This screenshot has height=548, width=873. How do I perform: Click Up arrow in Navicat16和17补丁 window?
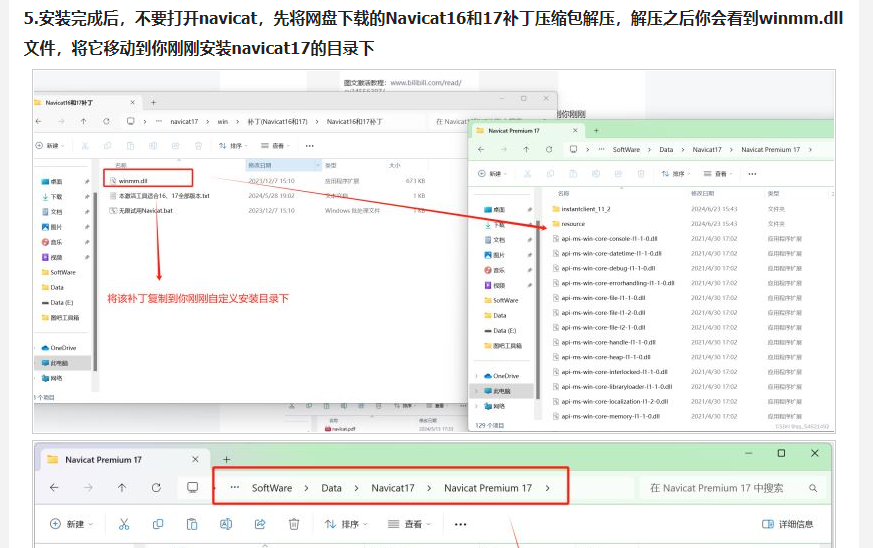84,121
